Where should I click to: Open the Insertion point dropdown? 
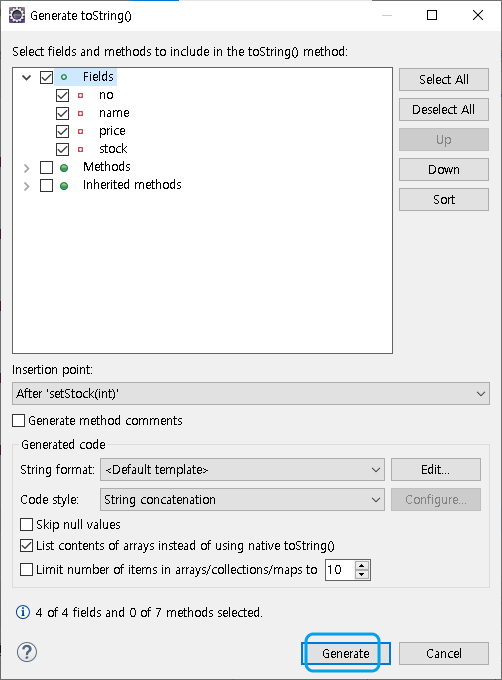coord(251,394)
